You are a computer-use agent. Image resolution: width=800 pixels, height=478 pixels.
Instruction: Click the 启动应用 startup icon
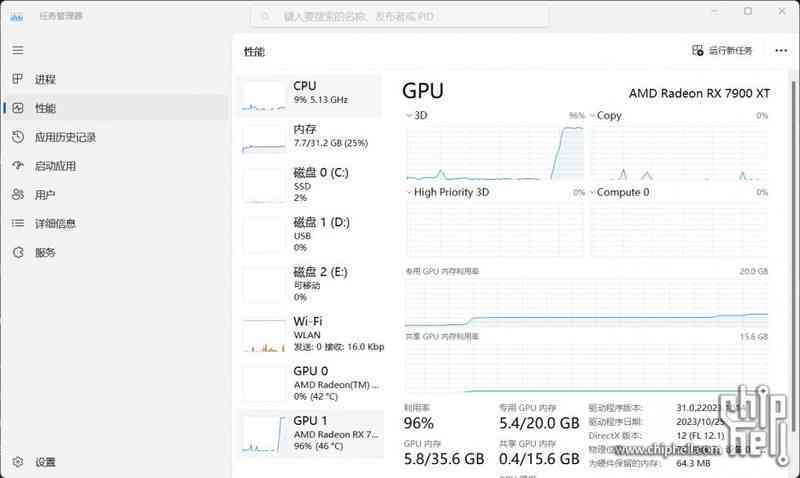[18, 166]
